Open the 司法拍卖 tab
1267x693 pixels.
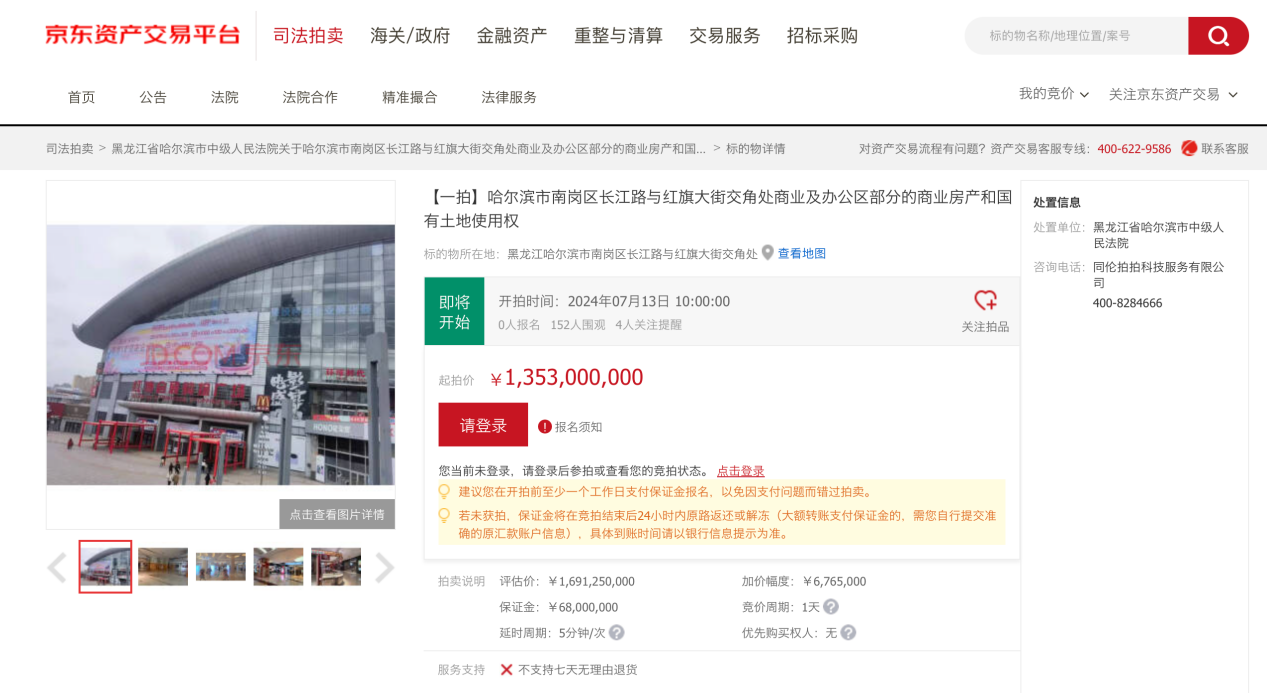click(308, 36)
